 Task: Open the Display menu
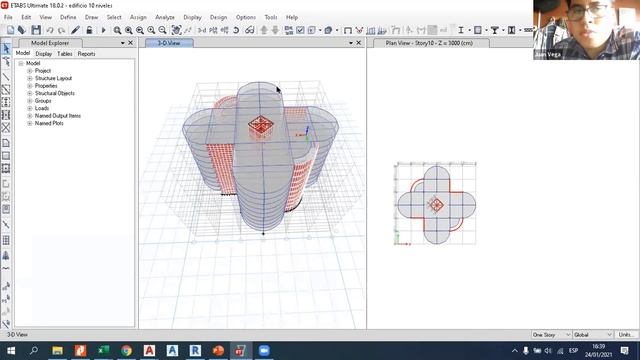coord(192,18)
